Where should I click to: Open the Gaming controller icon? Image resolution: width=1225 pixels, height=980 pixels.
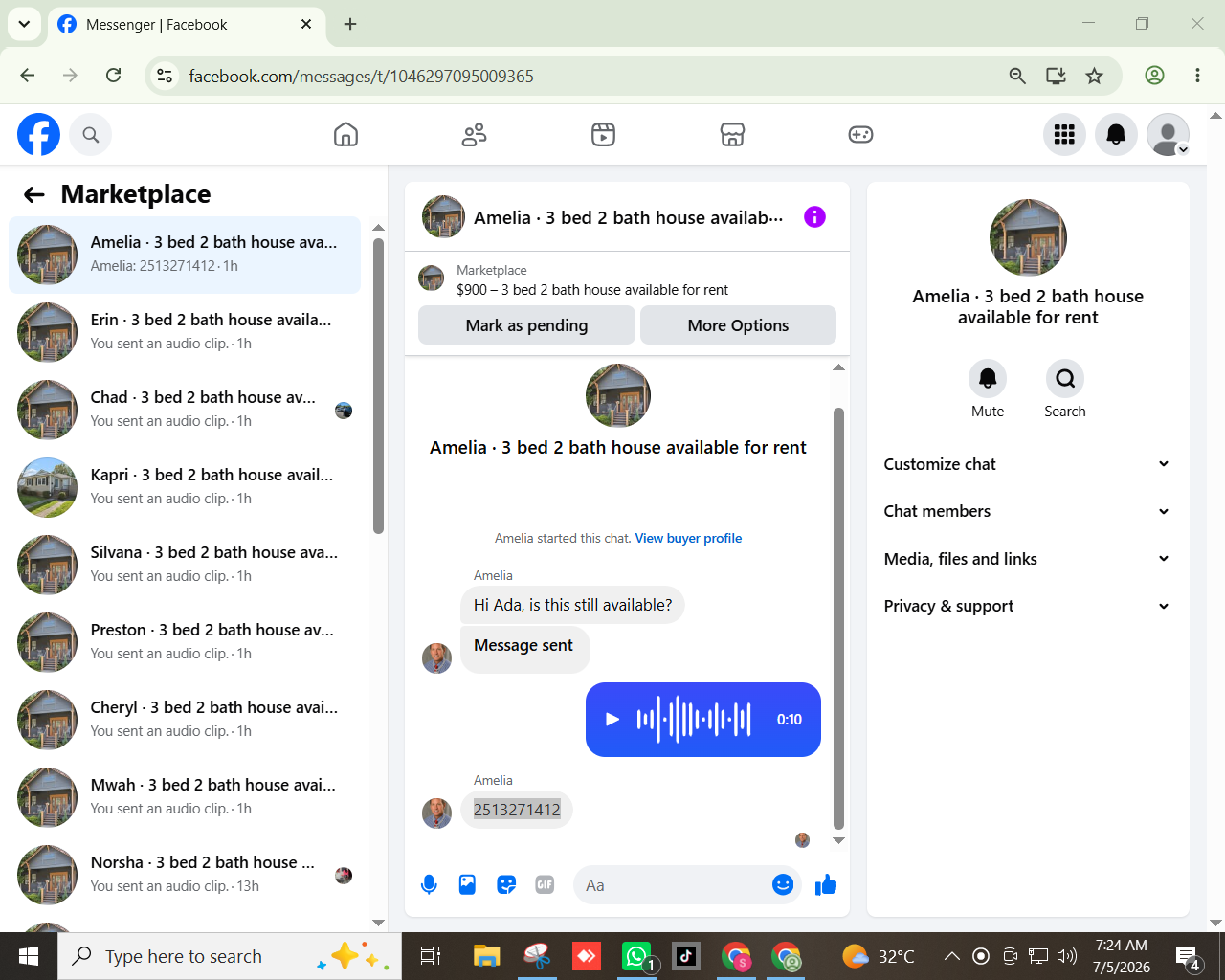point(860,135)
